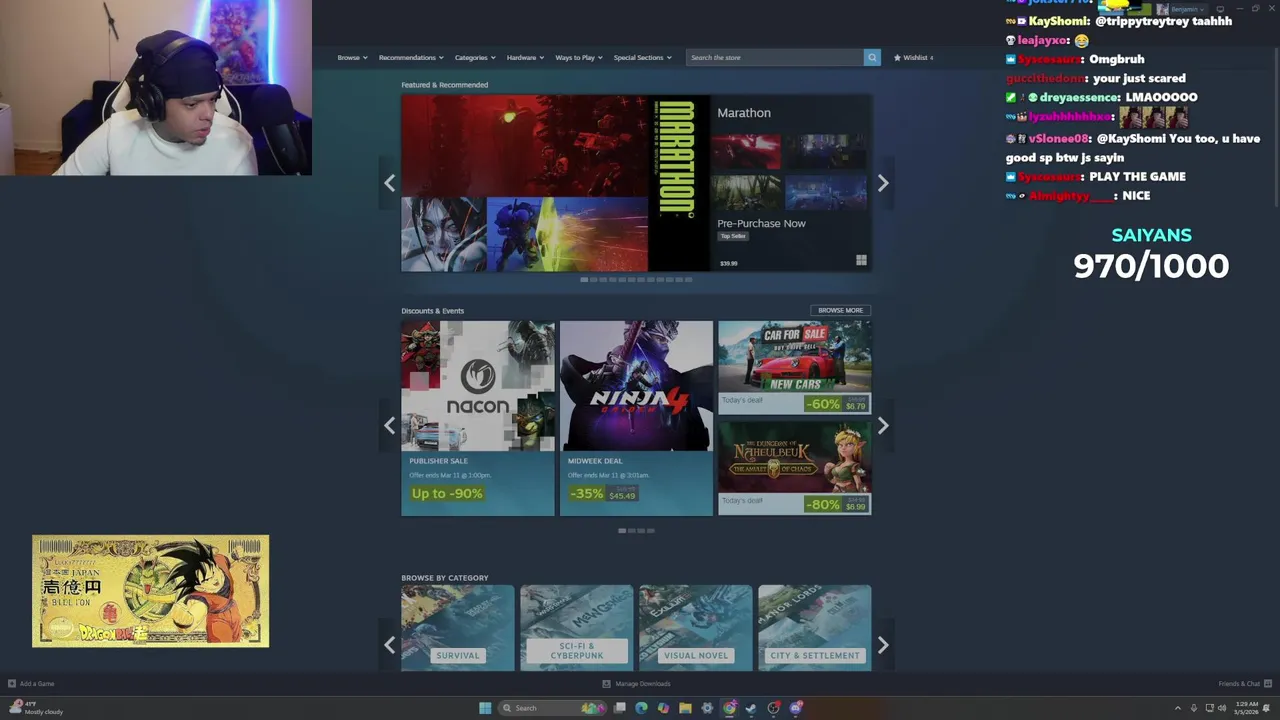Expand the Recommendations dropdown menu

411,57
